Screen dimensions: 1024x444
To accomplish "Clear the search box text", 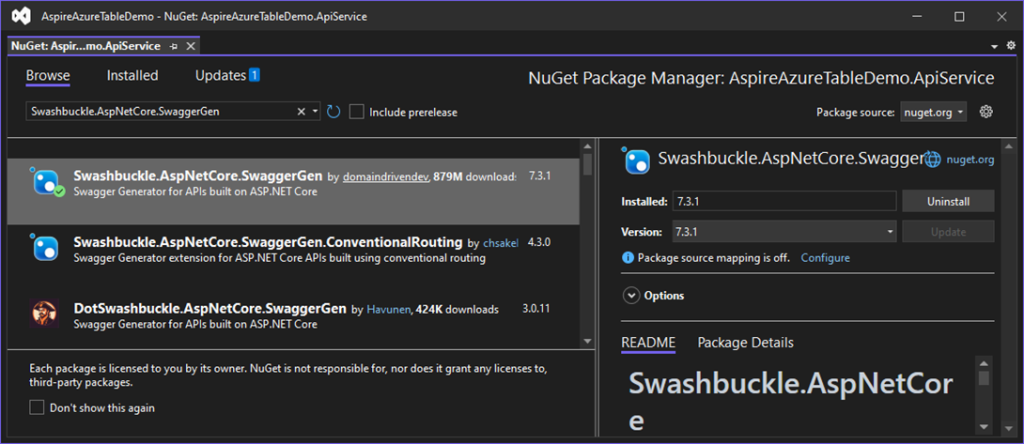I will point(301,112).
